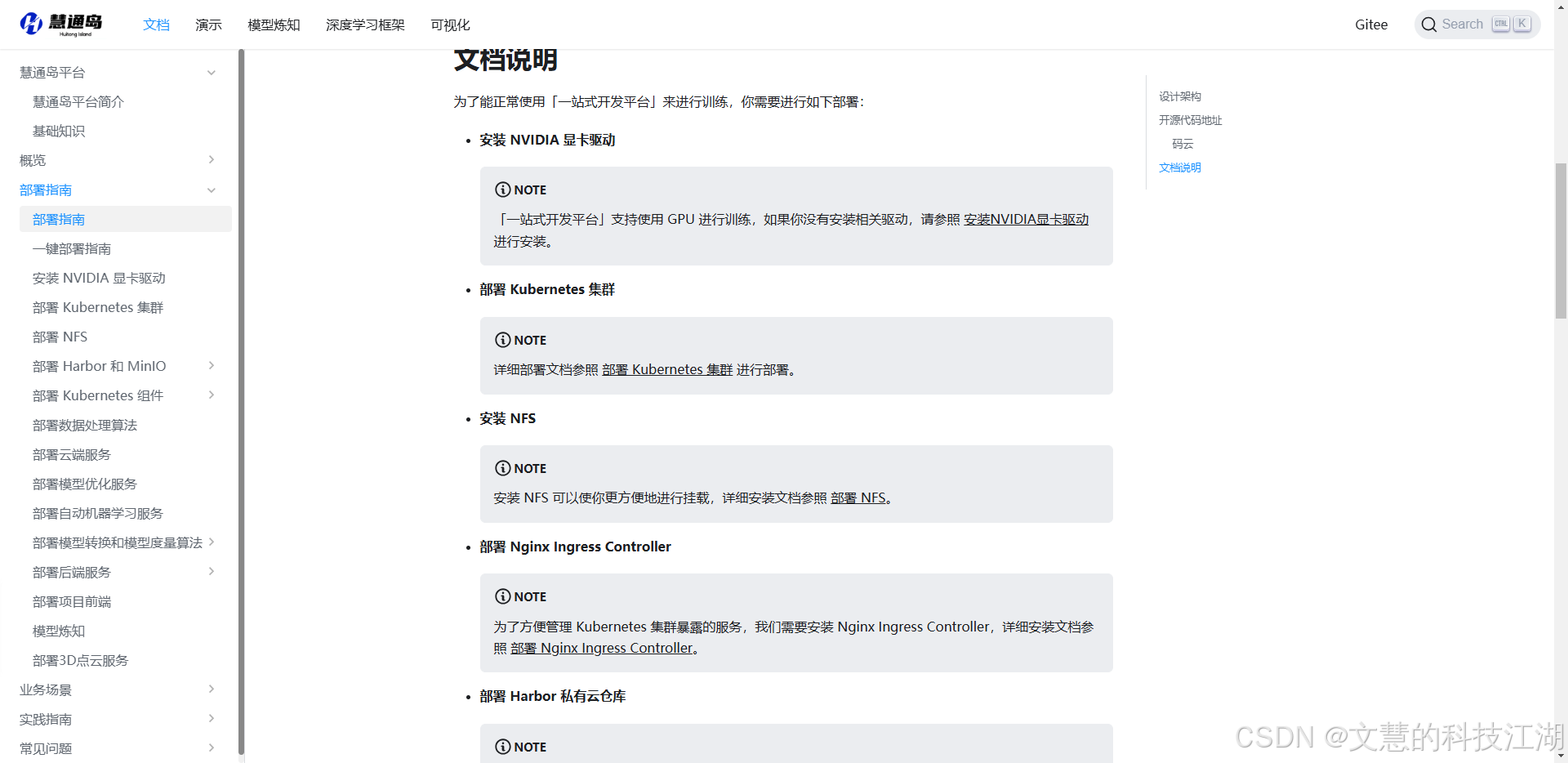Jump to 开源代码地址 in page outline
Screen dimensions: 1568x763
click(x=1190, y=120)
